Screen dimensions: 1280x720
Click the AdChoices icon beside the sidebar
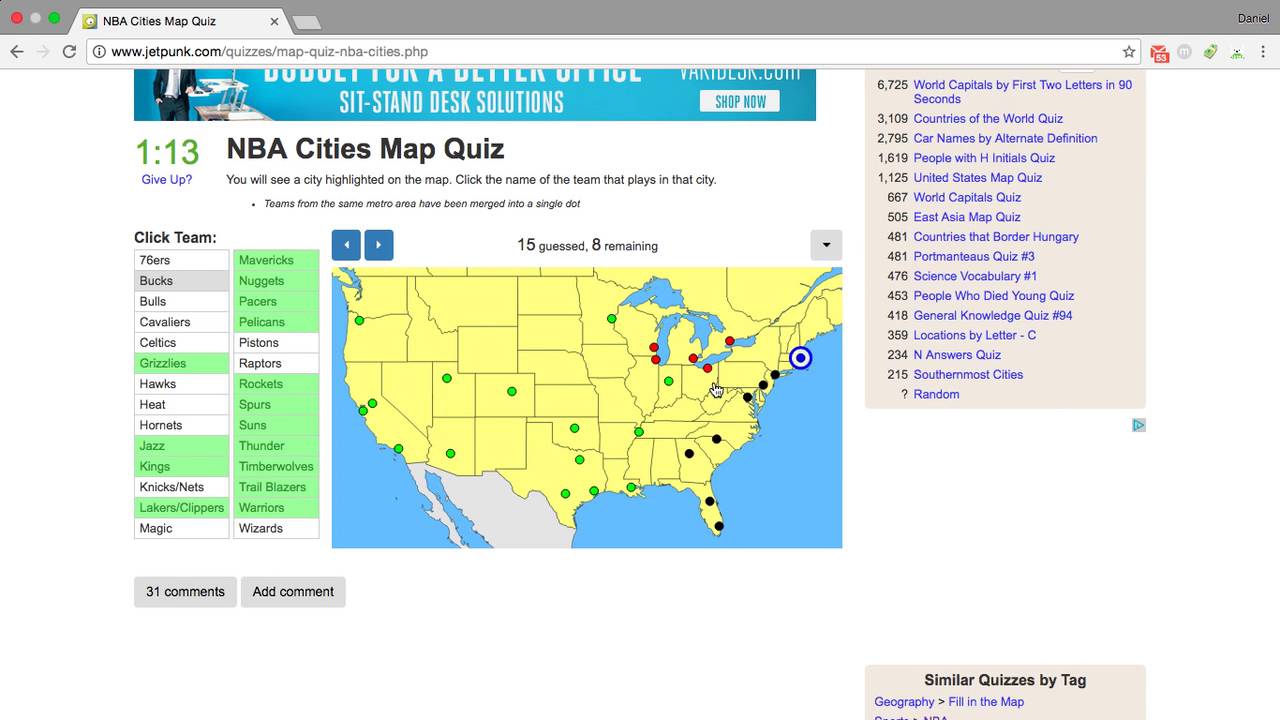(x=1138, y=425)
